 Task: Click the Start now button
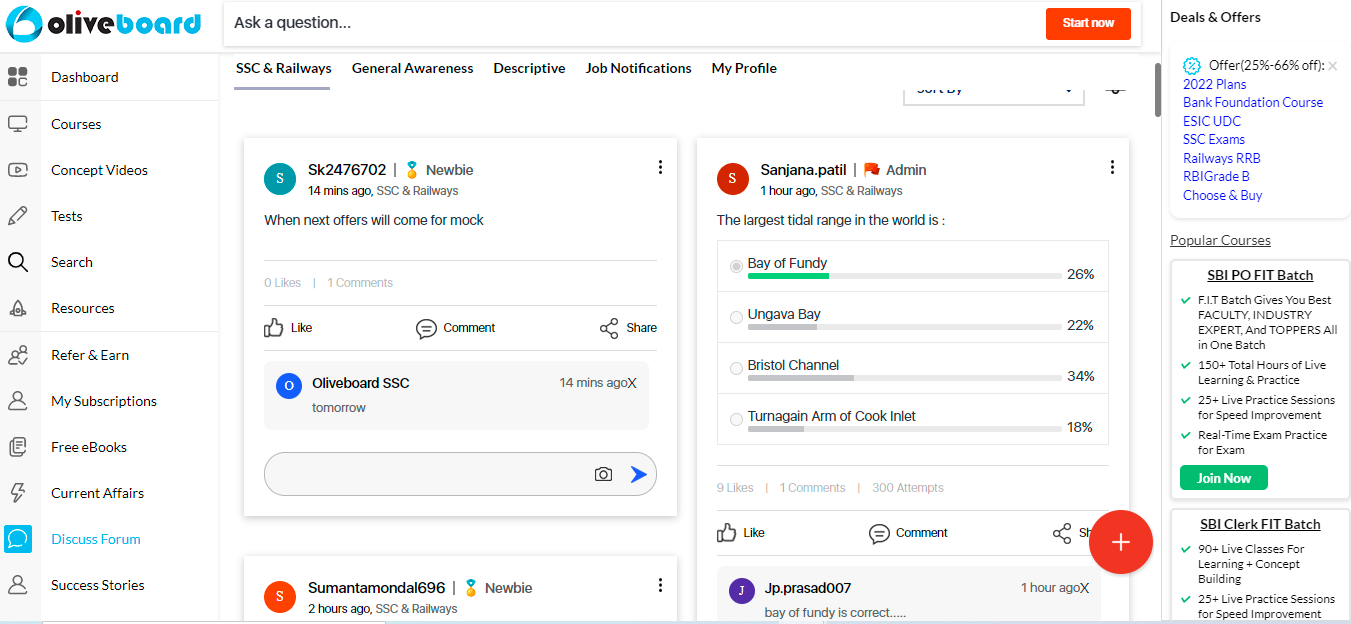1088,23
